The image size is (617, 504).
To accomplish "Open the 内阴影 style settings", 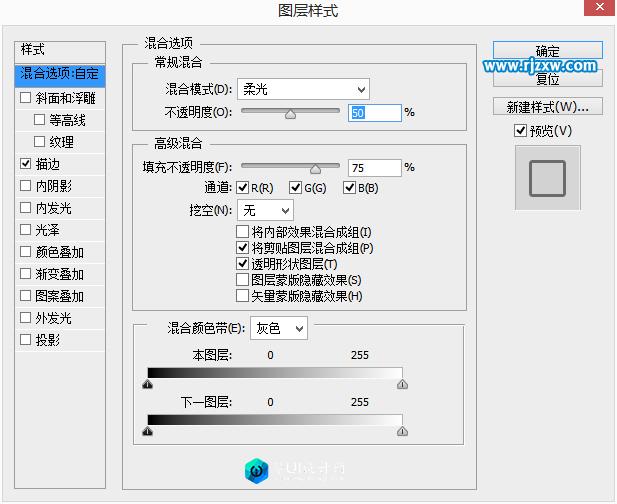I will [54, 186].
